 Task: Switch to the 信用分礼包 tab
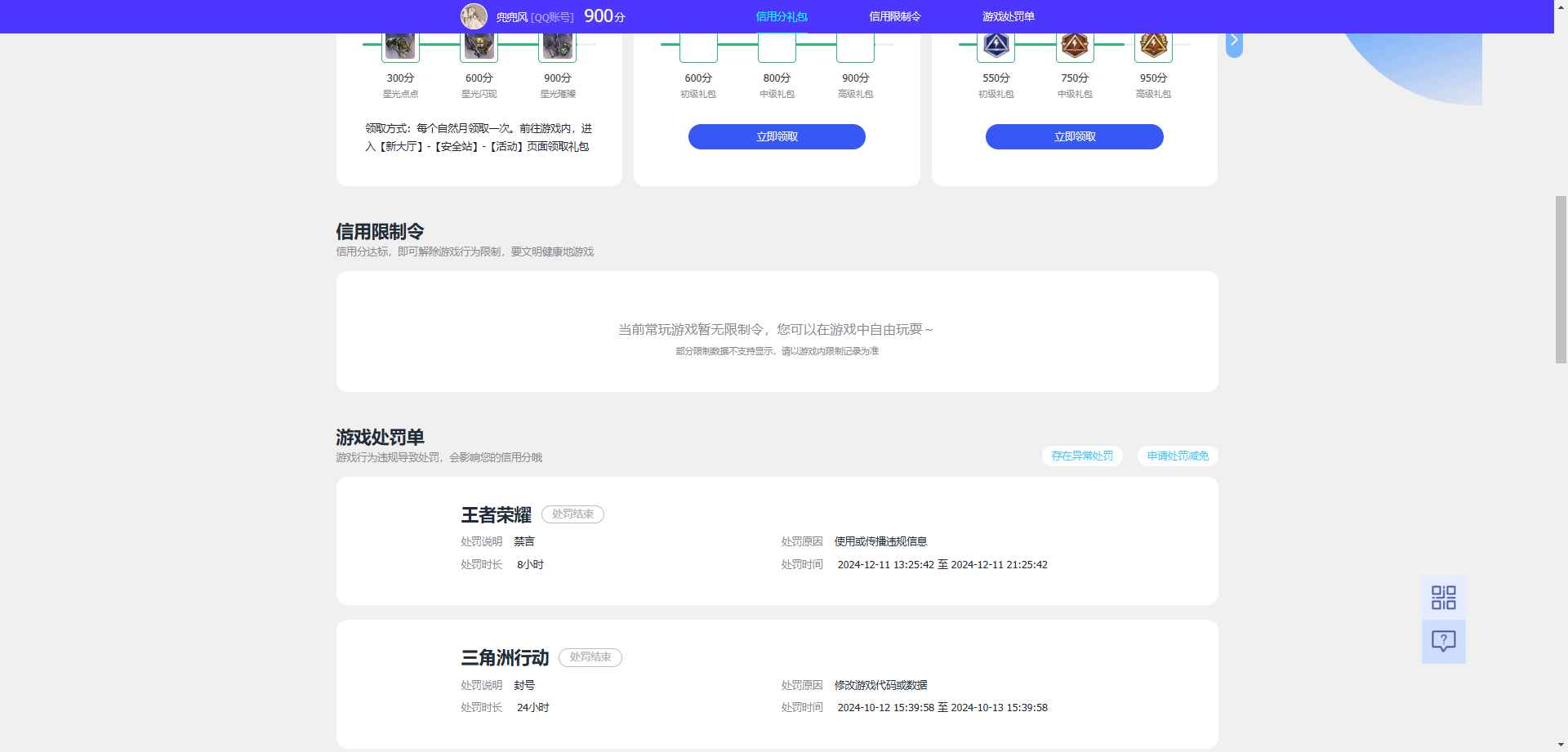click(782, 16)
